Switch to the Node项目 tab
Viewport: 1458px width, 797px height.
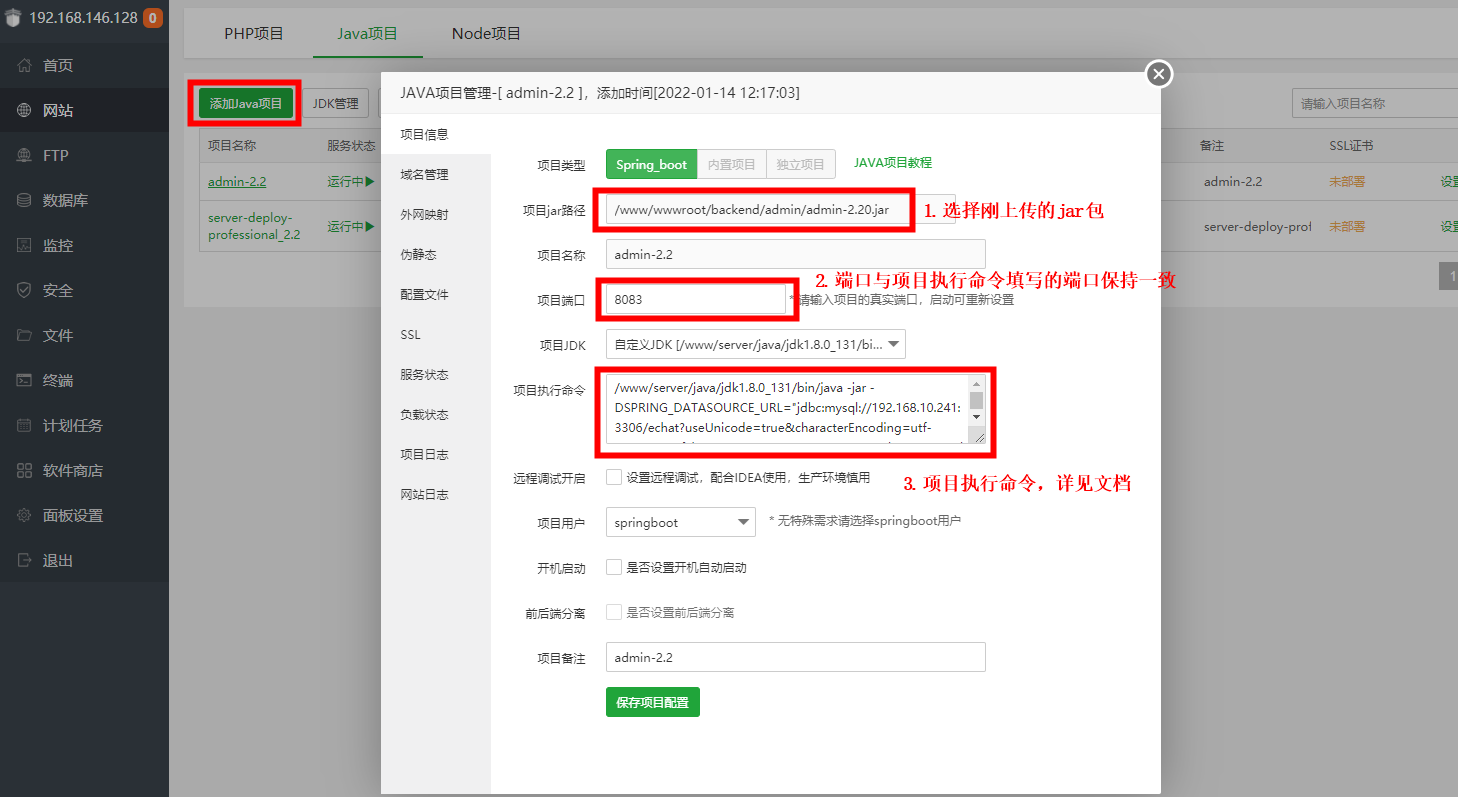[486, 33]
